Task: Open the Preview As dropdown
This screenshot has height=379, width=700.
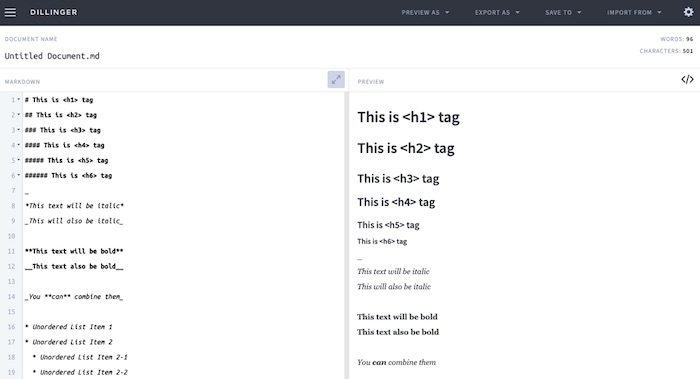Action: coord(425,12)
